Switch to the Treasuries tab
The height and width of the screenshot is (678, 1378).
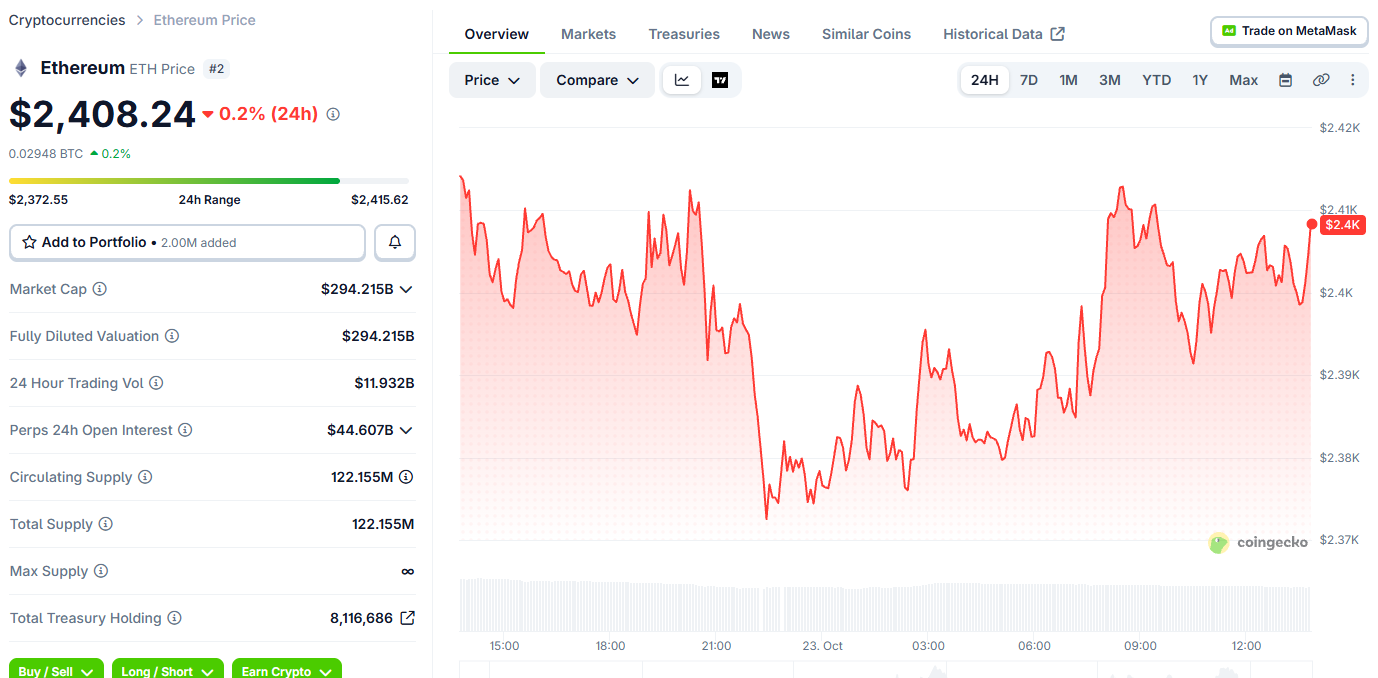click(684, 34)
